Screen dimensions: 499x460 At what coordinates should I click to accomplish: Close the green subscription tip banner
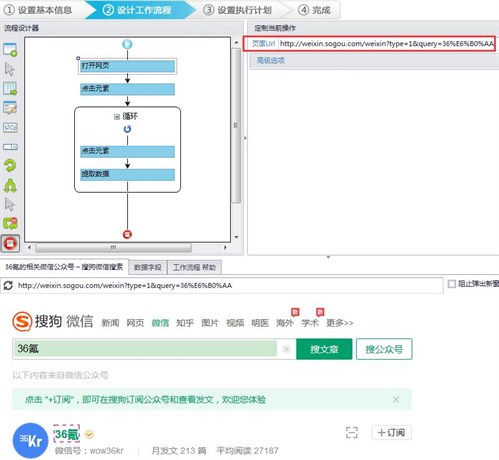396,400
